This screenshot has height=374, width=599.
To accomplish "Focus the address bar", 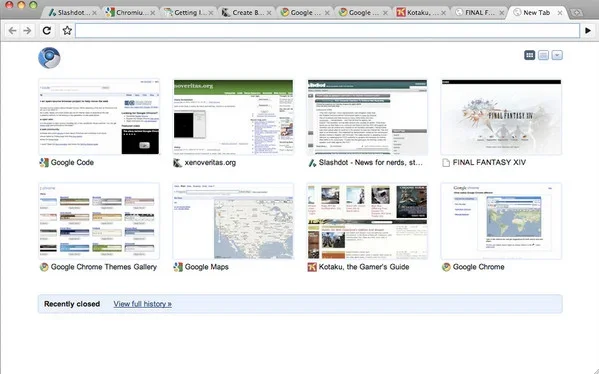I will point(327,31).
